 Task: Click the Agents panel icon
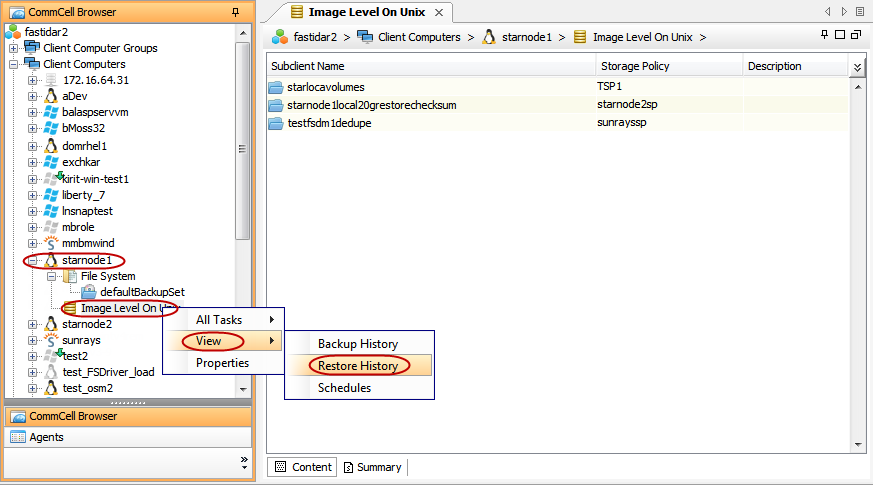18,437
